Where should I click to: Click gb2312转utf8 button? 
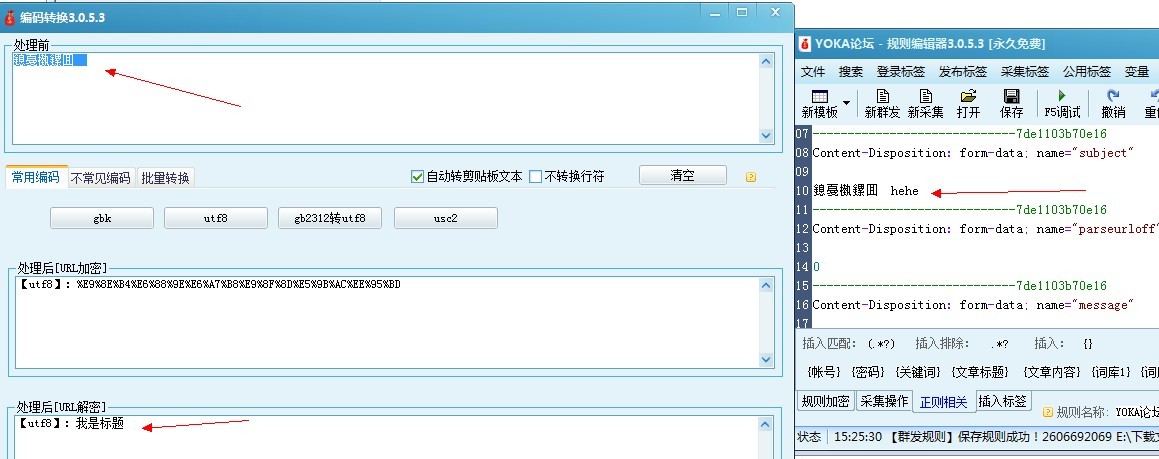pos(330,218)
